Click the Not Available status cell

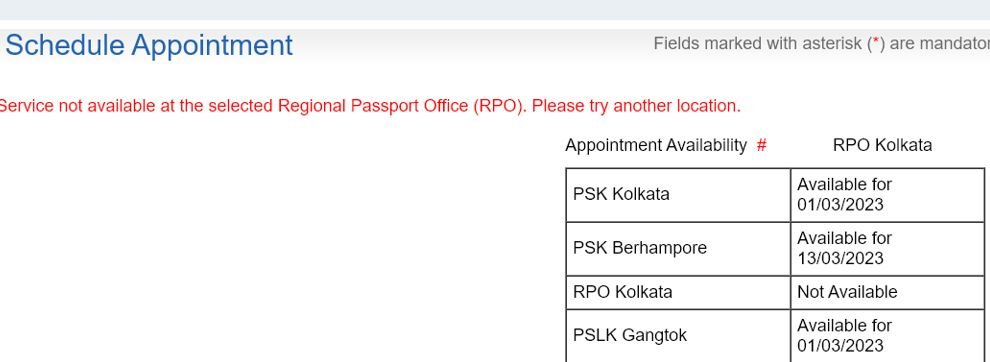click(887, 293)
